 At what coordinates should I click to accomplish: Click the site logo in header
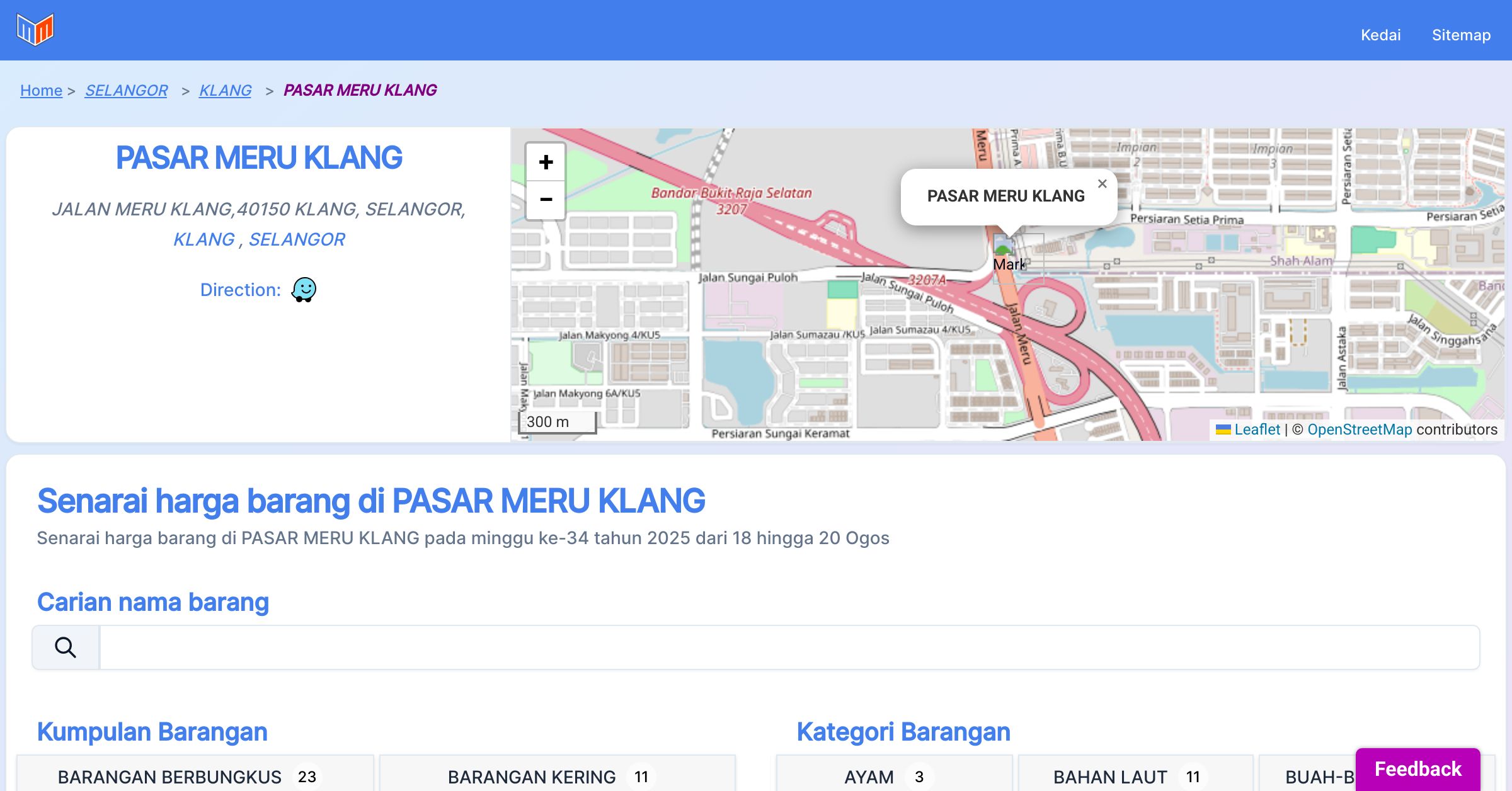point(35,30)
